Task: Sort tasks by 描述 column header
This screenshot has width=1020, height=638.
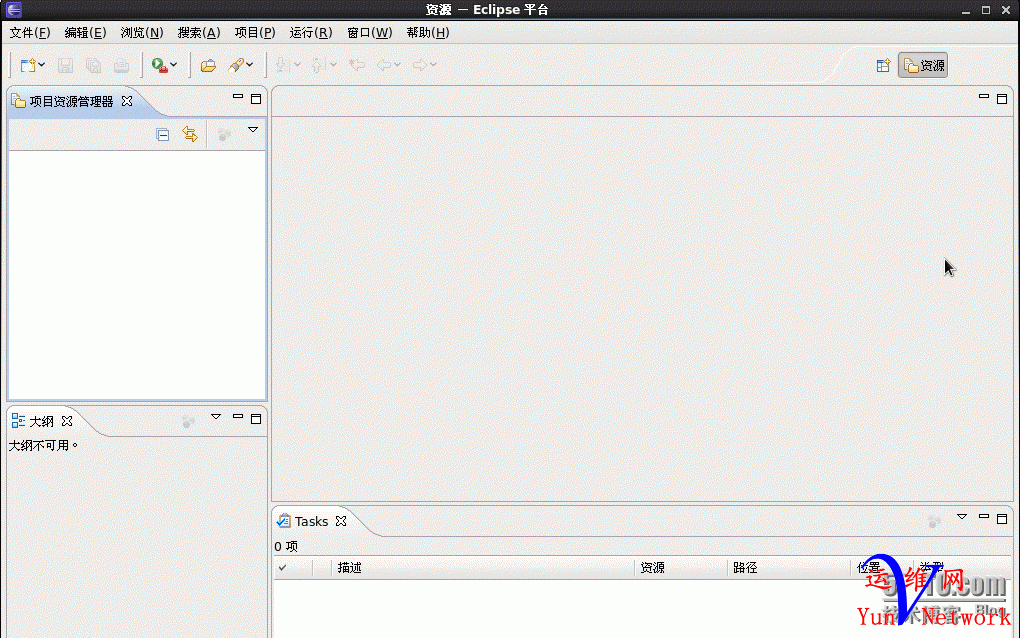Action: coord(349,568)
